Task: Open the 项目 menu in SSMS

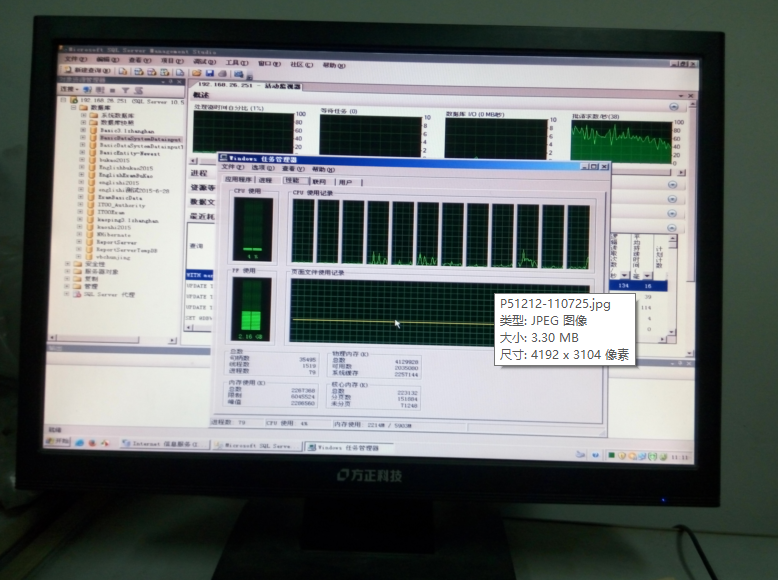Action: click(x=172, y=61)
